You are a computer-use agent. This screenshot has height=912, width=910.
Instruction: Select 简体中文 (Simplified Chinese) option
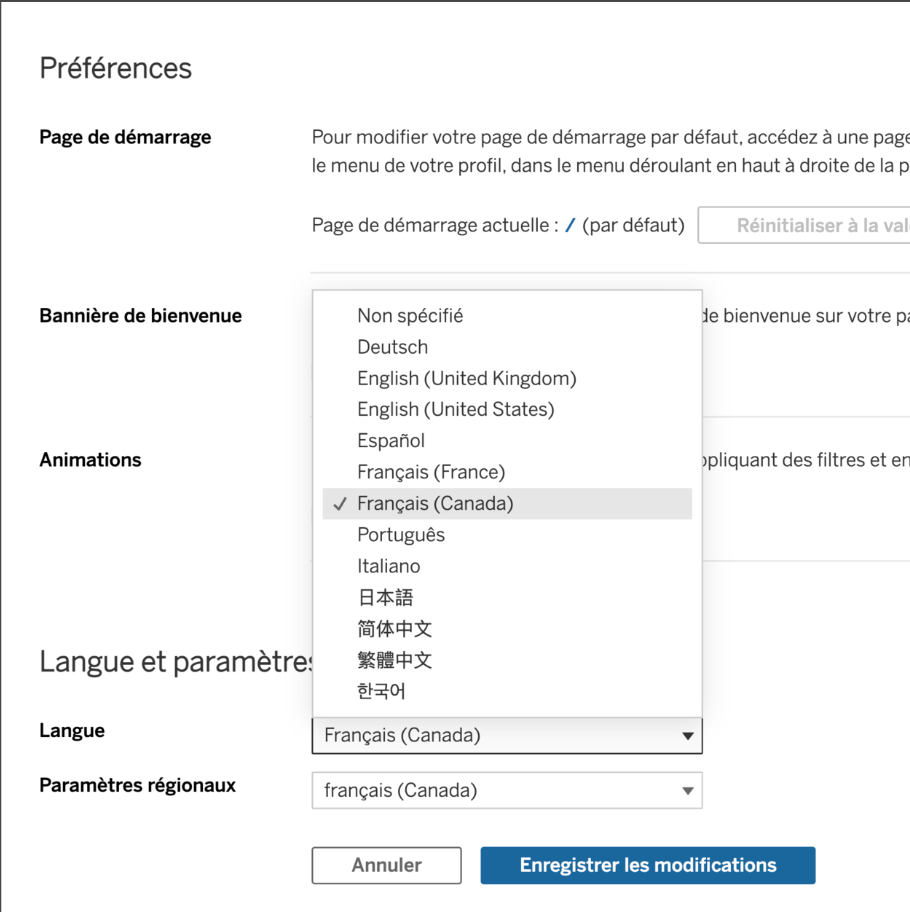[394, 629]
